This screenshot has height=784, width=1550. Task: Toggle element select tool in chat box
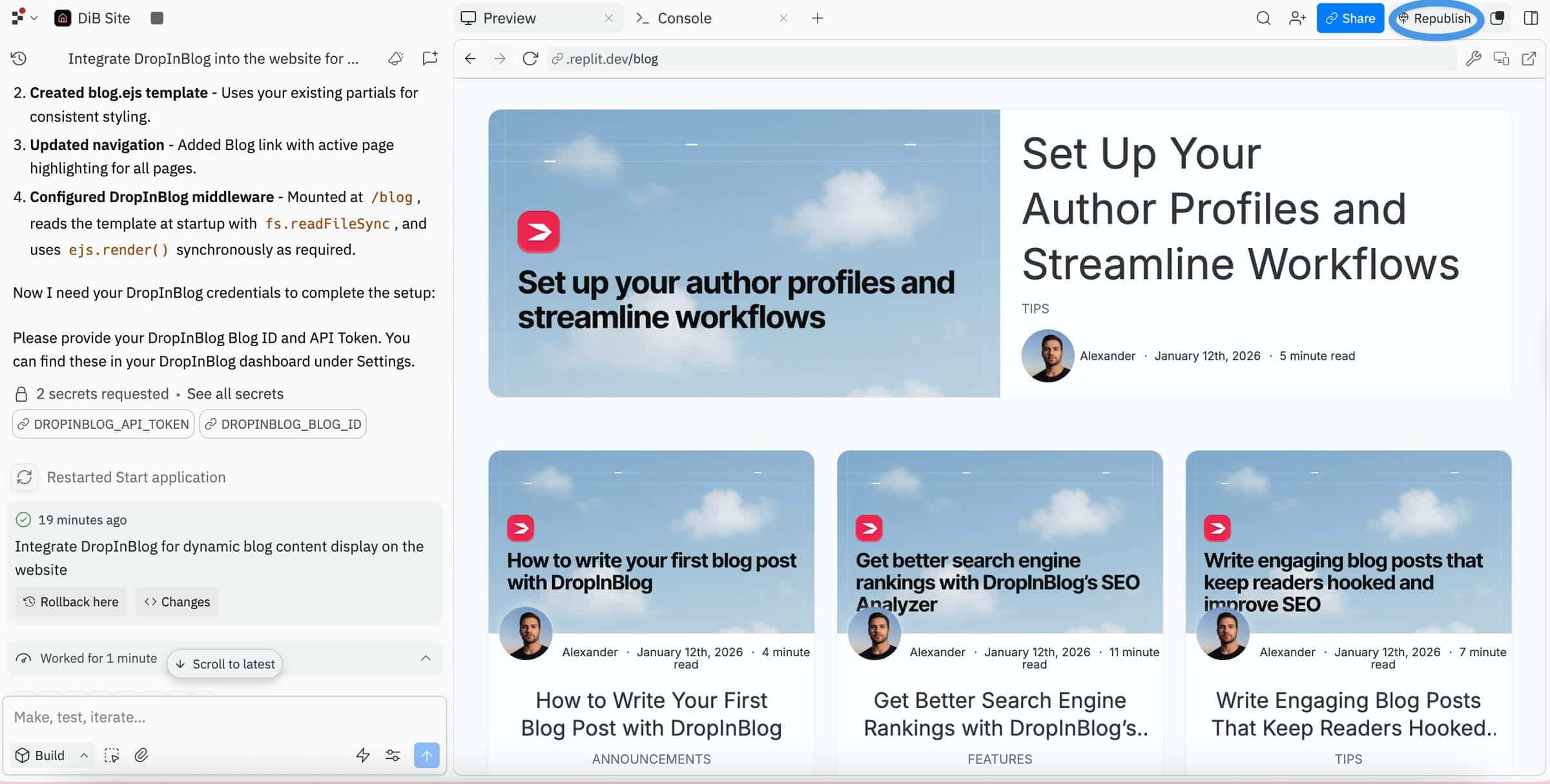click(x=112, y=755)
